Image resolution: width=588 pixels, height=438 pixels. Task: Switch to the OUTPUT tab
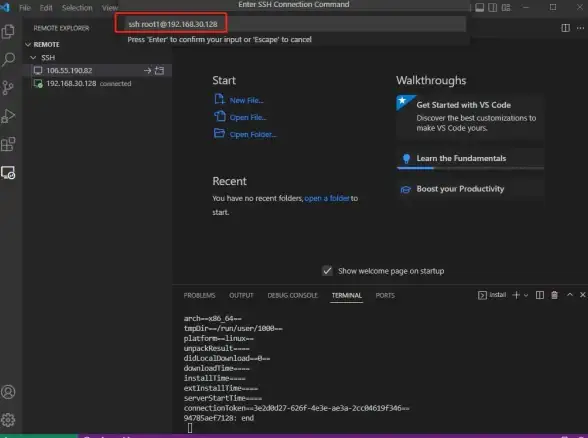242,296
